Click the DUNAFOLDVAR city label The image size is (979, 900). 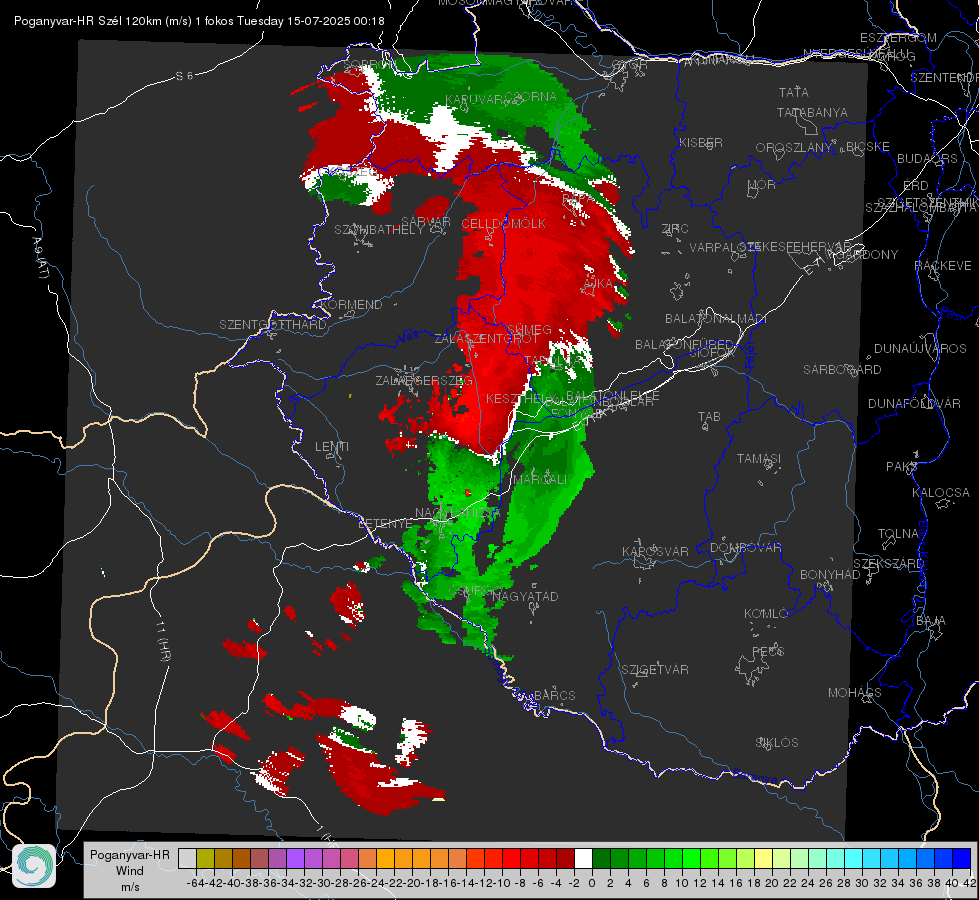pyautogui.click(x=914, y=403)
